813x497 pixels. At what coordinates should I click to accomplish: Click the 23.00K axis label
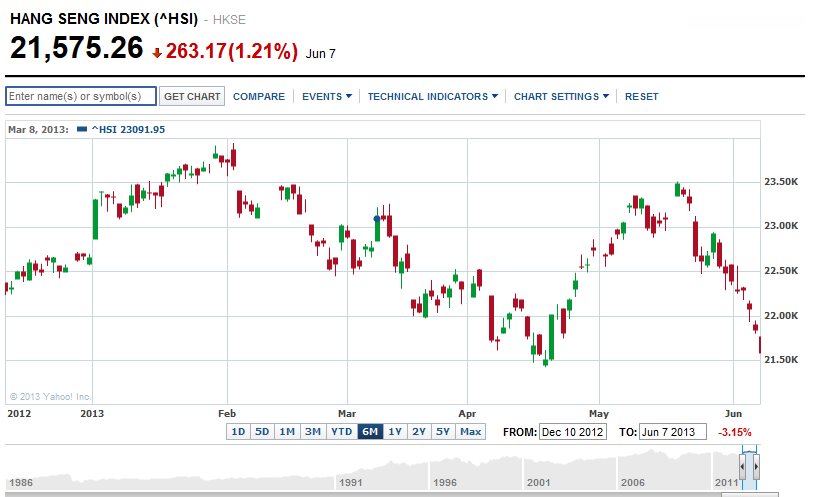coord(781,225)
